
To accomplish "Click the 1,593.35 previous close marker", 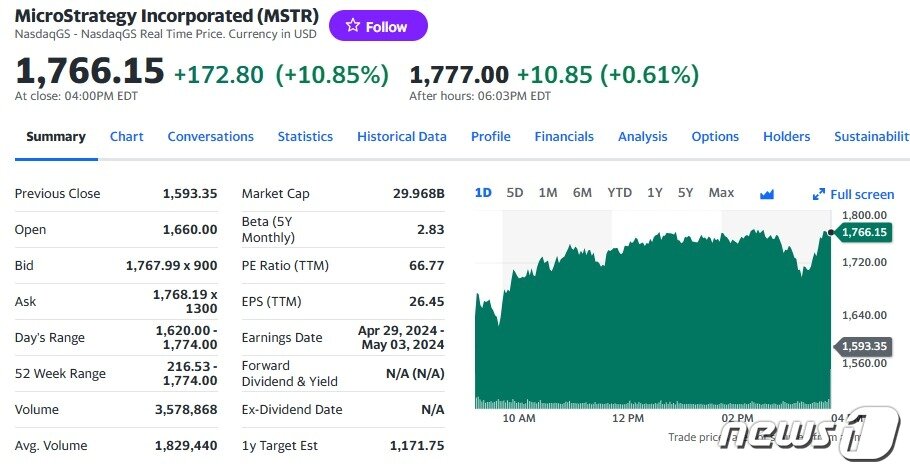I will pos(864,346).
